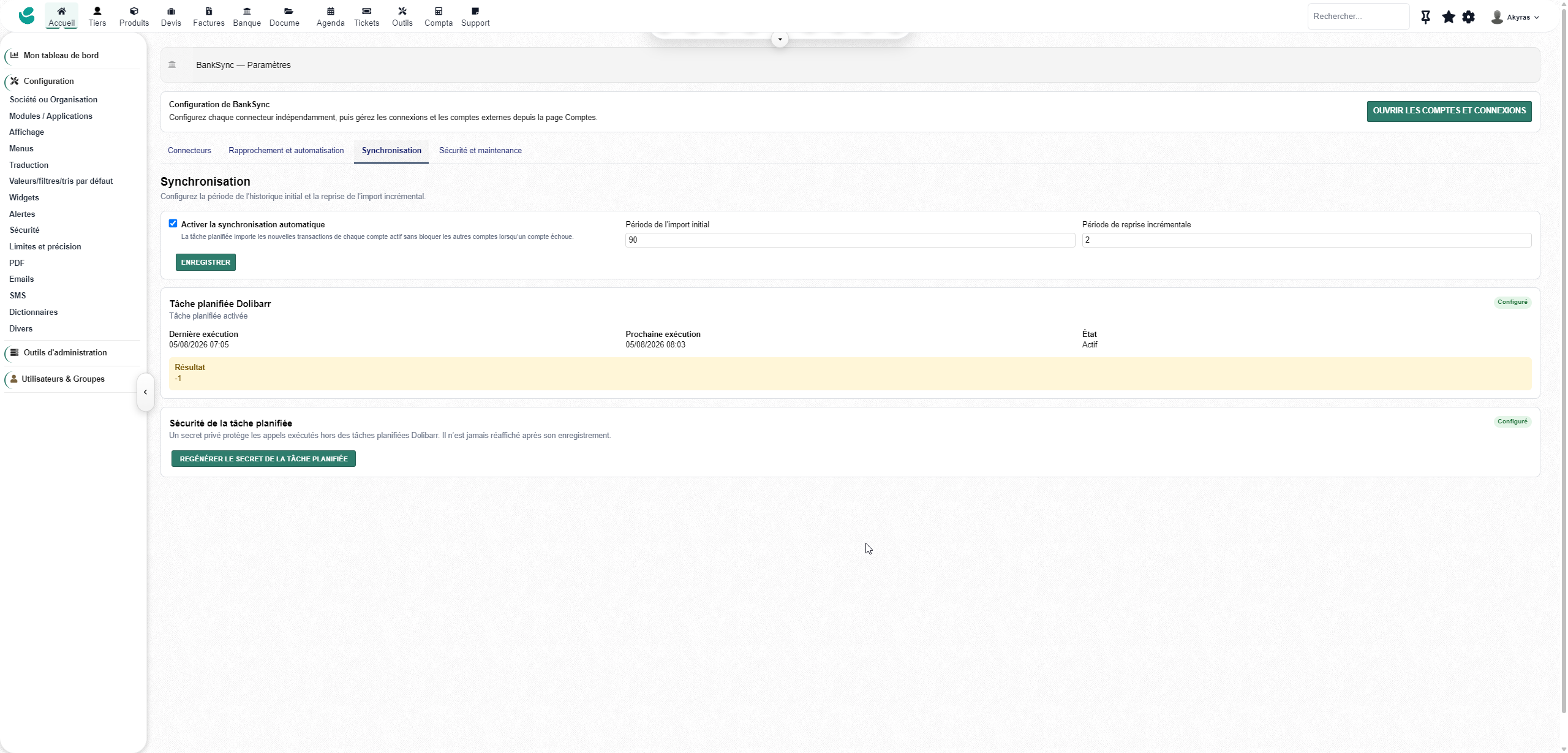Switch to Rapprochement et automatisation tab
Image resolution: width=1568 pixels, height=753 pixels.
286,151
